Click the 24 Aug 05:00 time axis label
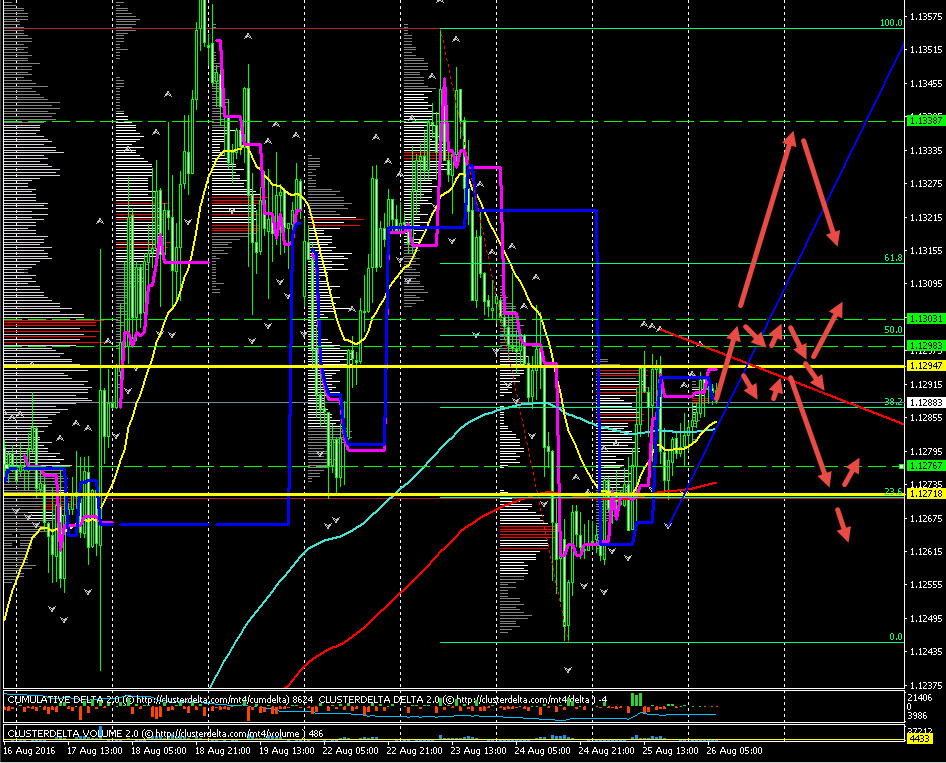 pyautogui.click(x=542, y=751)
